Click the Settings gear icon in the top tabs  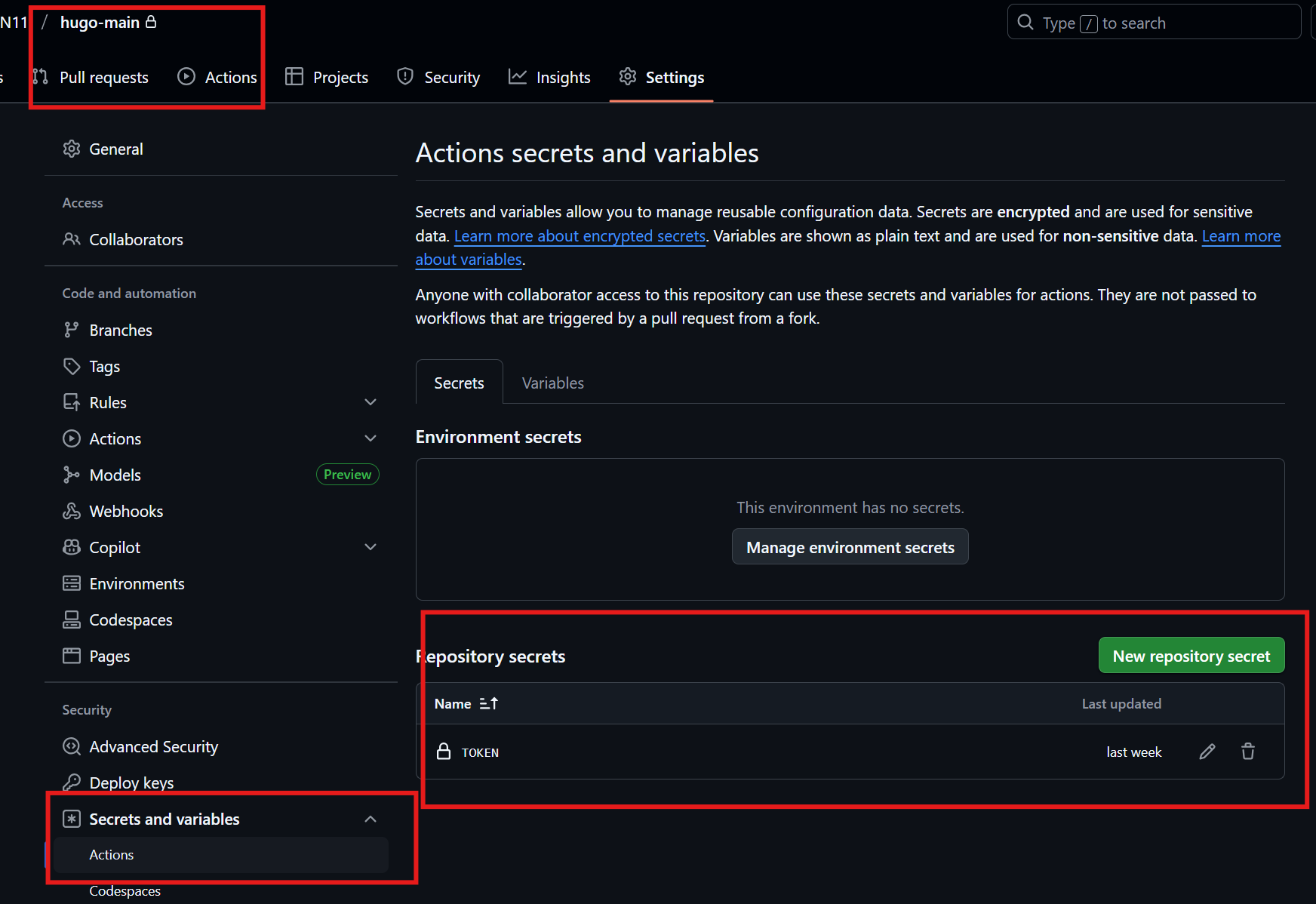(x=628, y=77)
